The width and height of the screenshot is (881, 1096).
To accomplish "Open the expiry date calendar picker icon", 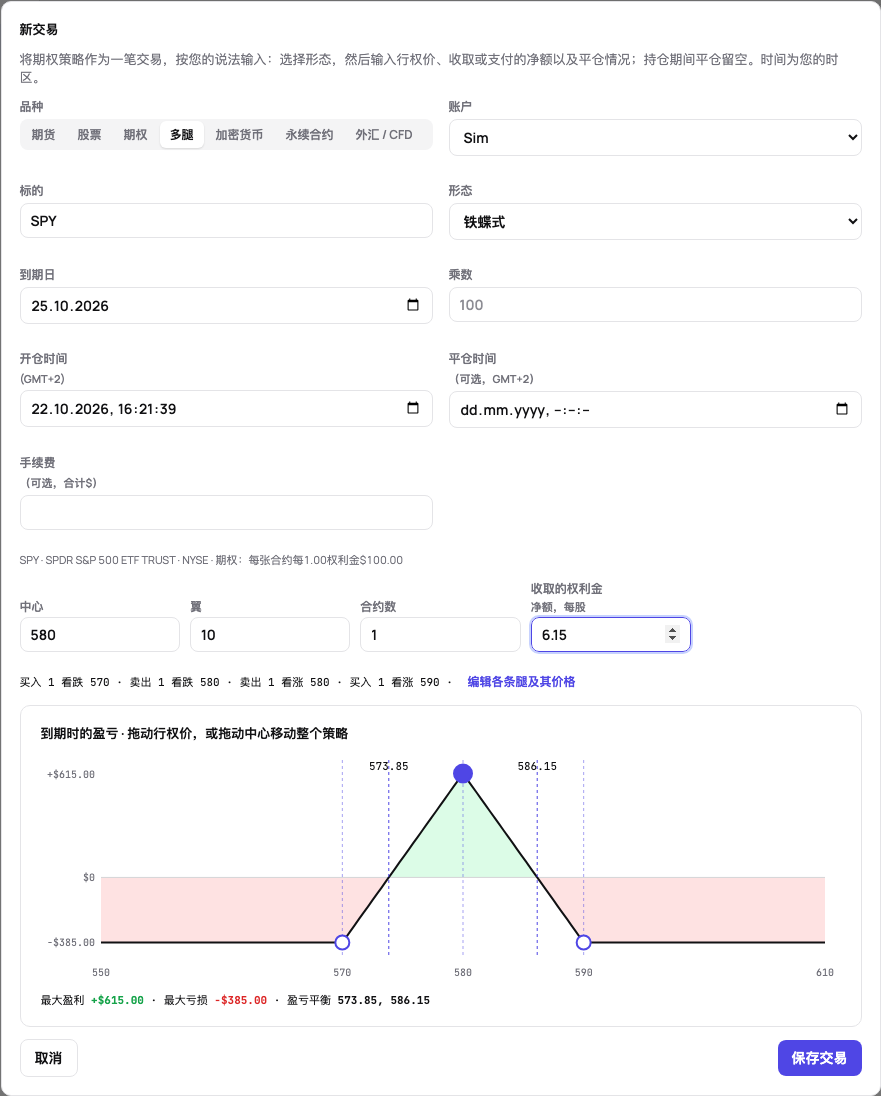I will [x=413, y=305].
